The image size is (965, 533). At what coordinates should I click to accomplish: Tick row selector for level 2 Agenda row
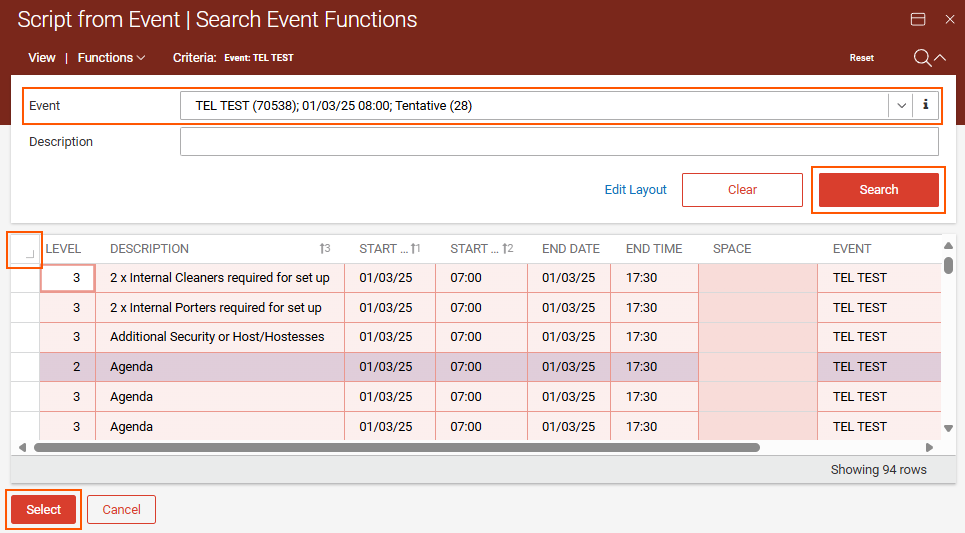coord(25,367)
